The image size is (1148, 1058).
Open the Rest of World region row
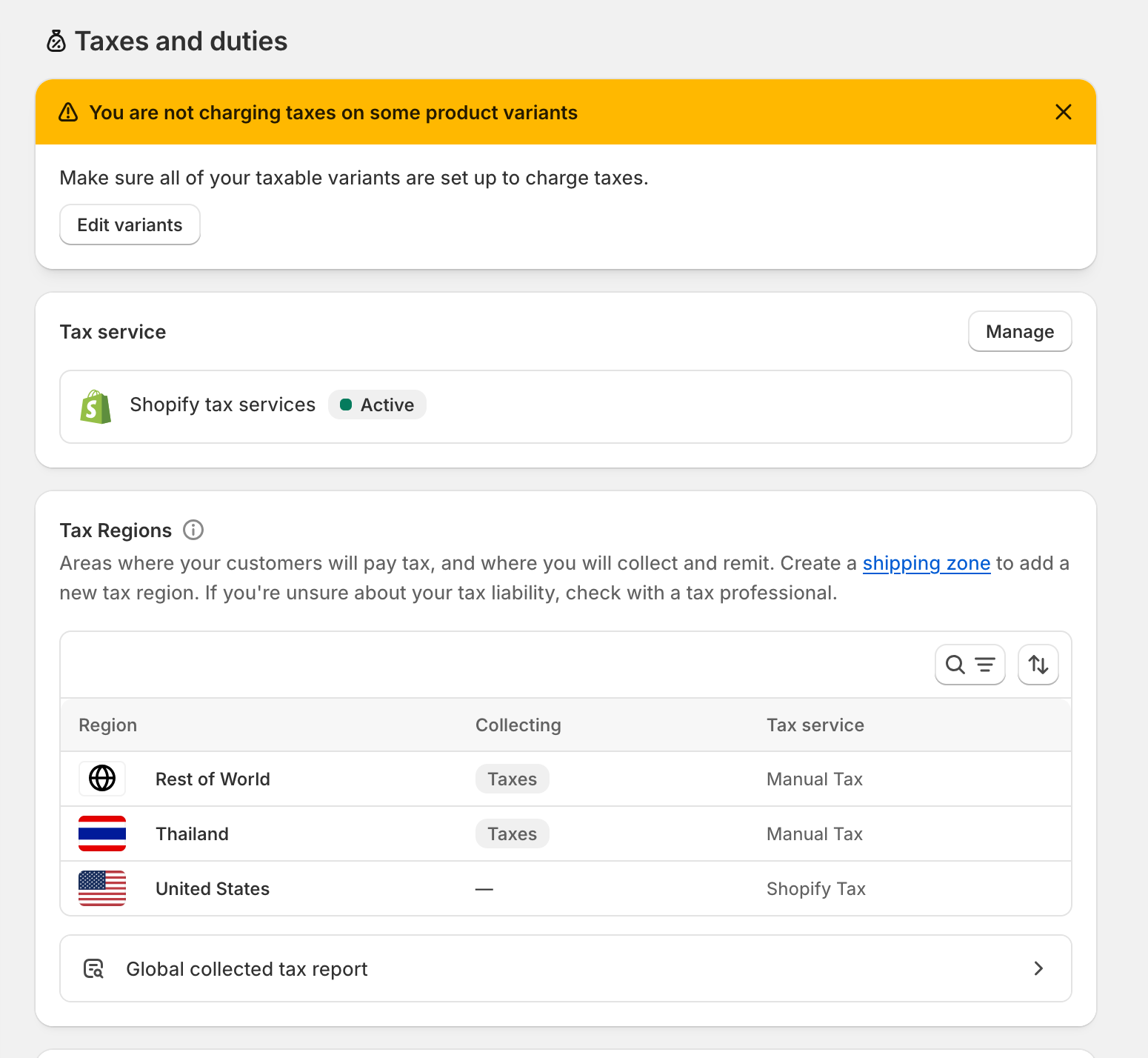(213, 779)
